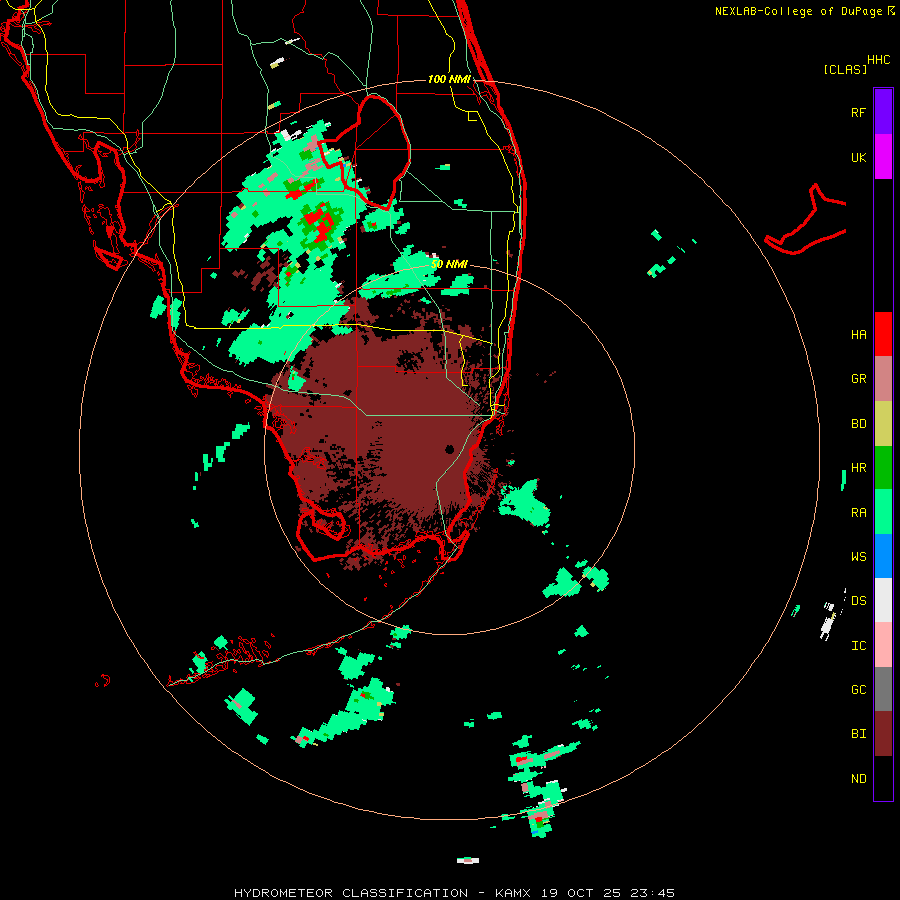Click the HA red legend swatch
This screenshot has width=900, height=900.
click(x=883, y=334)
